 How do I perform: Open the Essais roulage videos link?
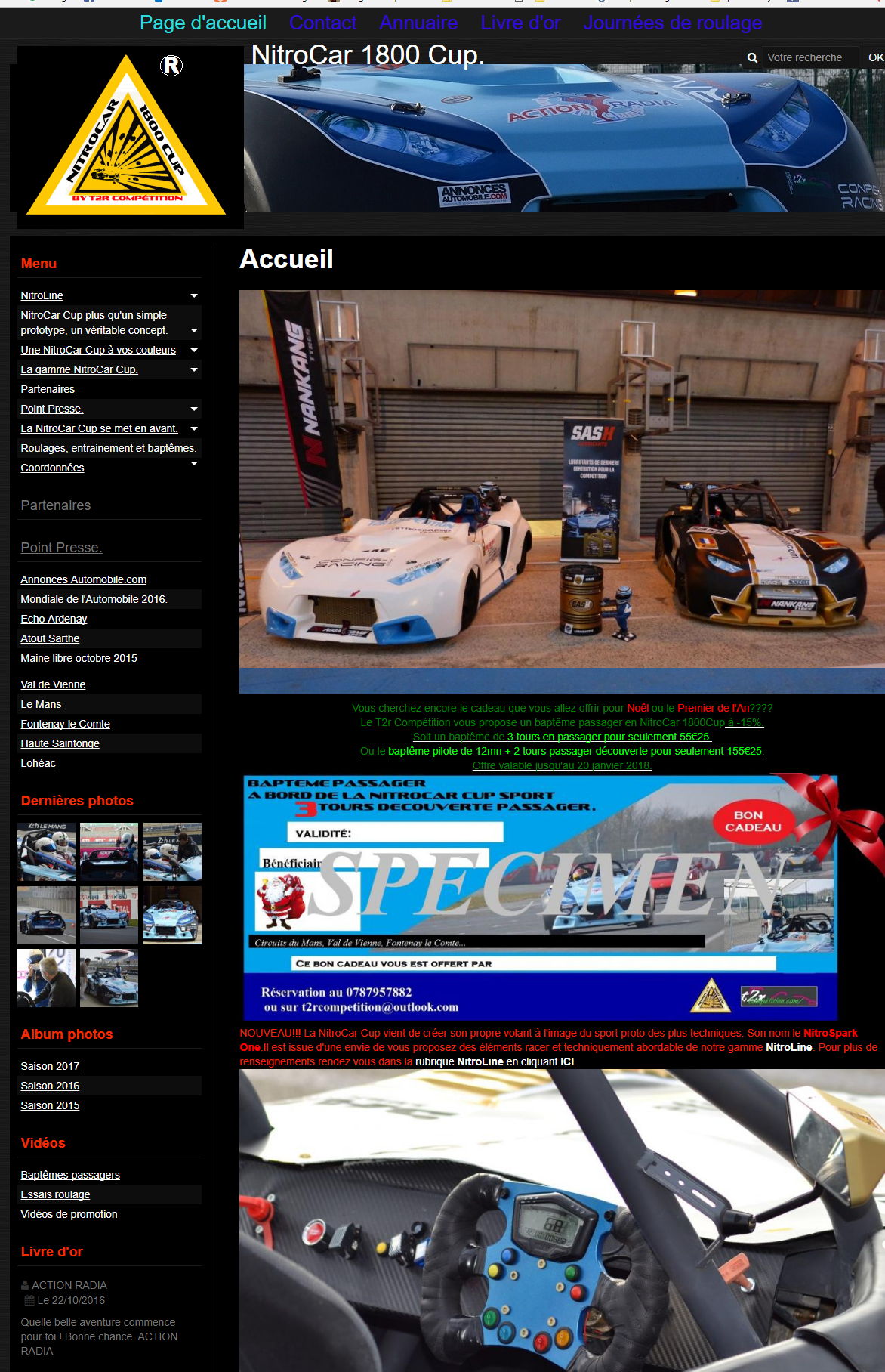coord(55,1194)
